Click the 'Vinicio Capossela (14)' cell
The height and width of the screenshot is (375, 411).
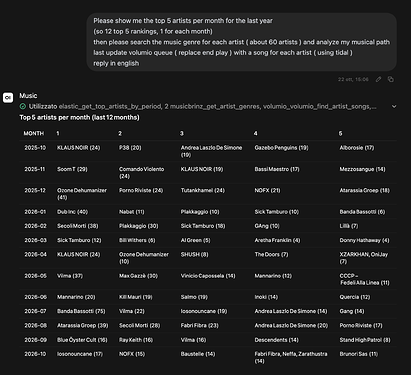pos(208,276)
